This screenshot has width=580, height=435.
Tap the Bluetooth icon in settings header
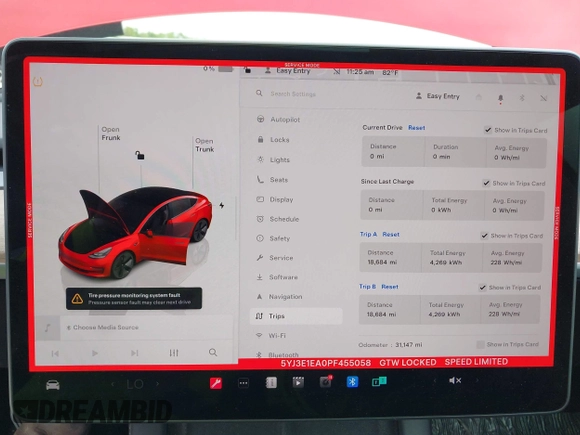point(522,98)
